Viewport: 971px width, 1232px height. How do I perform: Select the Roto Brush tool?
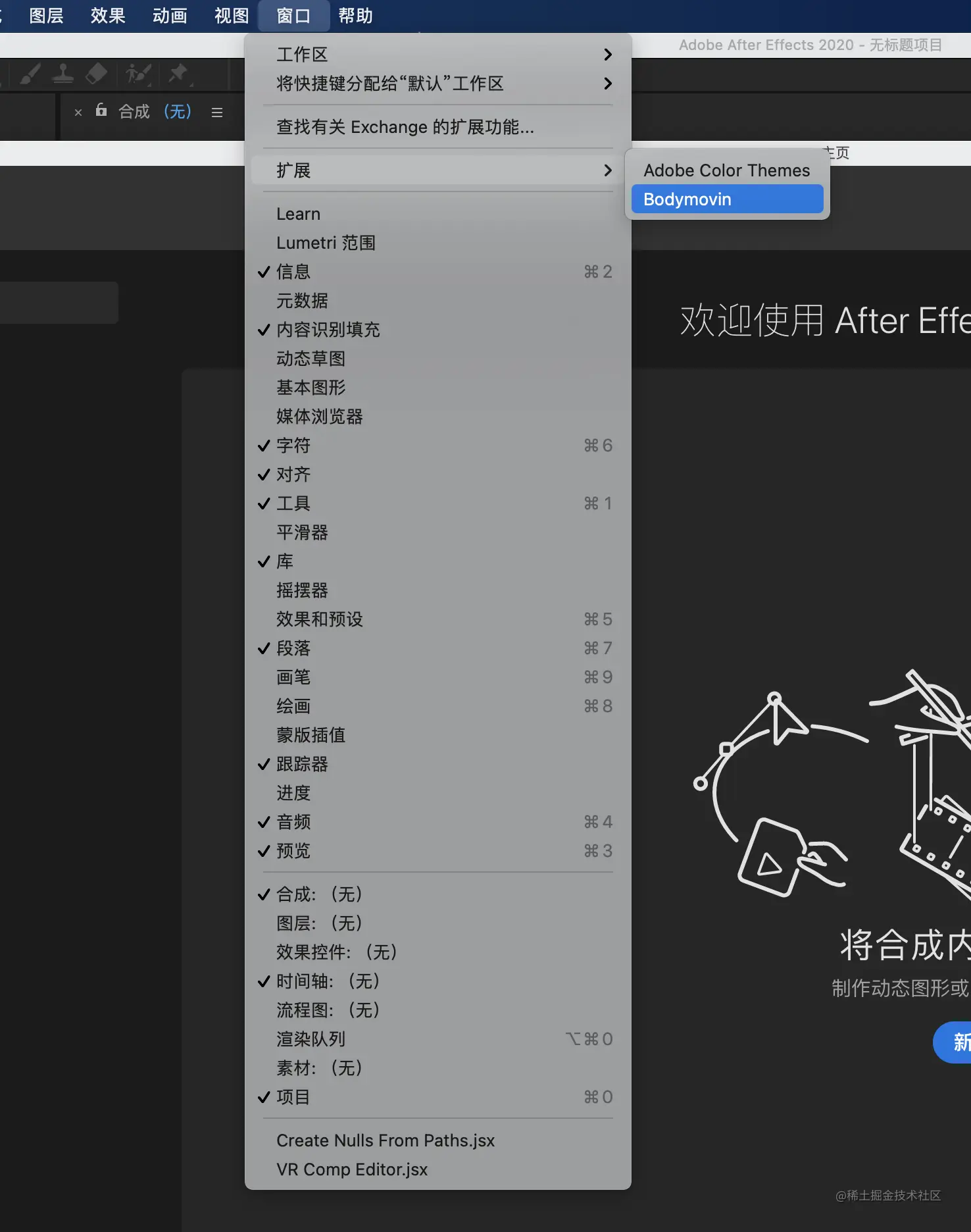click(139, 74)
